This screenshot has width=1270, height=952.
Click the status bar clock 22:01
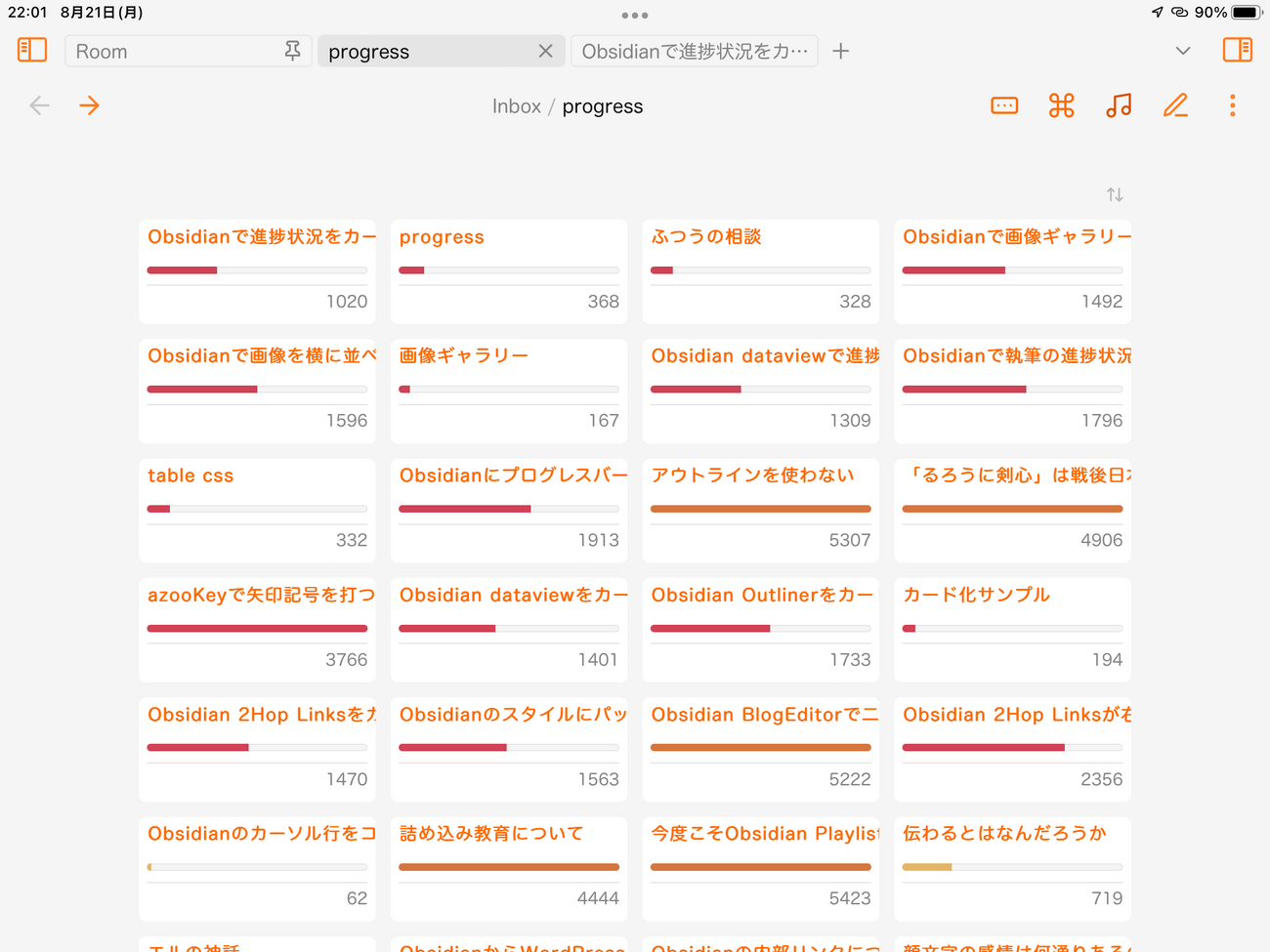point(27,13)
